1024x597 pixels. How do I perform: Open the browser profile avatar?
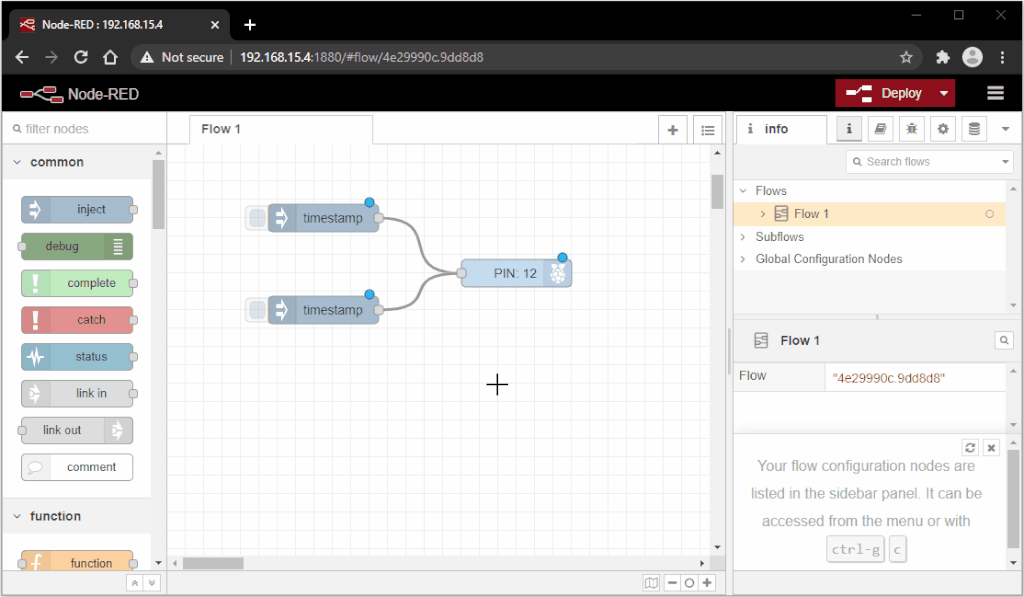[x=972, y=57]
